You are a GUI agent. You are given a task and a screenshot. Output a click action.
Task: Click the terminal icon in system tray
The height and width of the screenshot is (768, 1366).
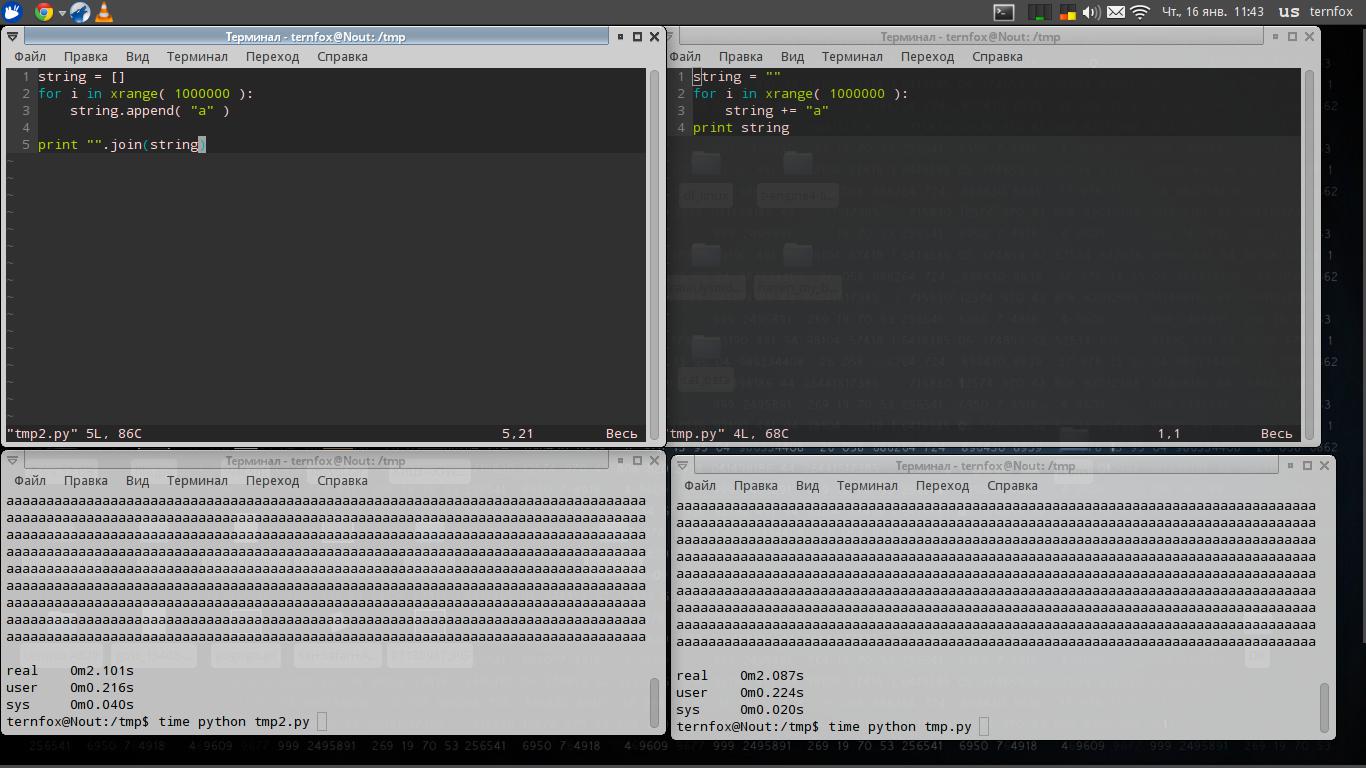click(1004, 12)
